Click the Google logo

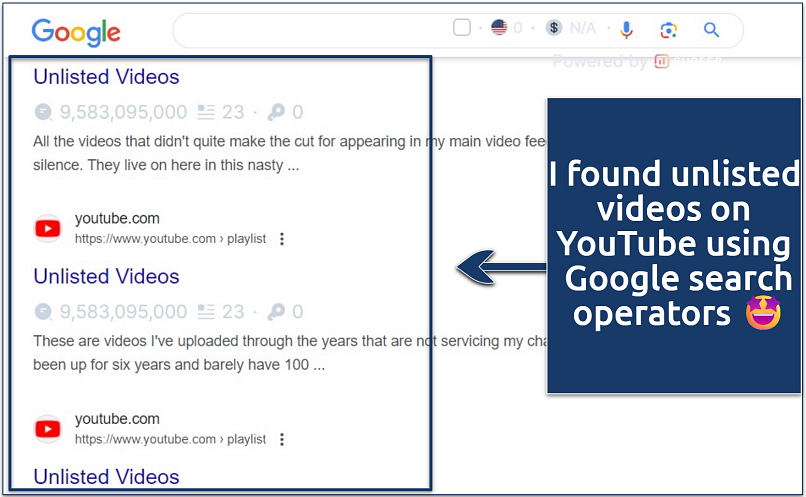[76, 31]
